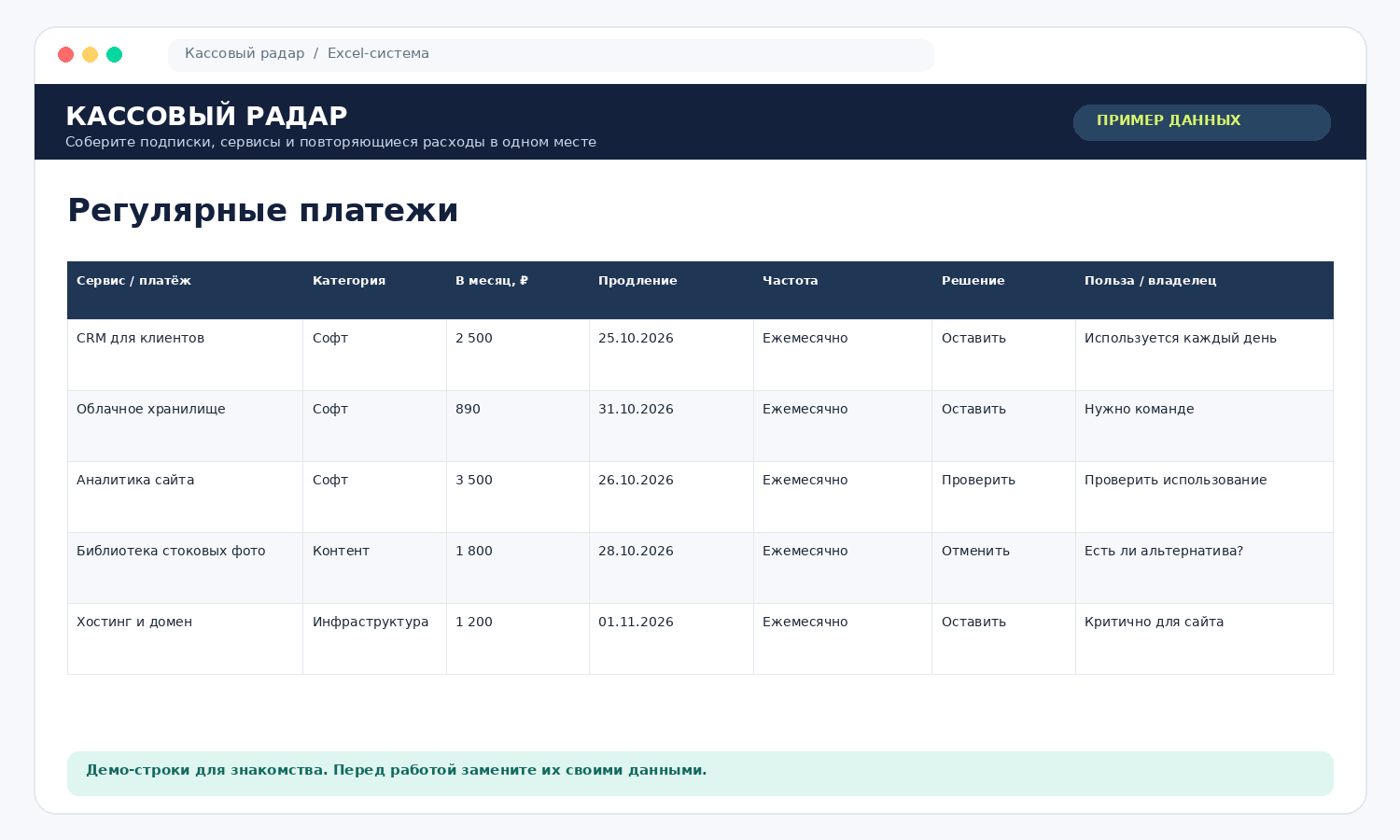
Task: Select the Частота column header
Action: [x=843, y=290]
